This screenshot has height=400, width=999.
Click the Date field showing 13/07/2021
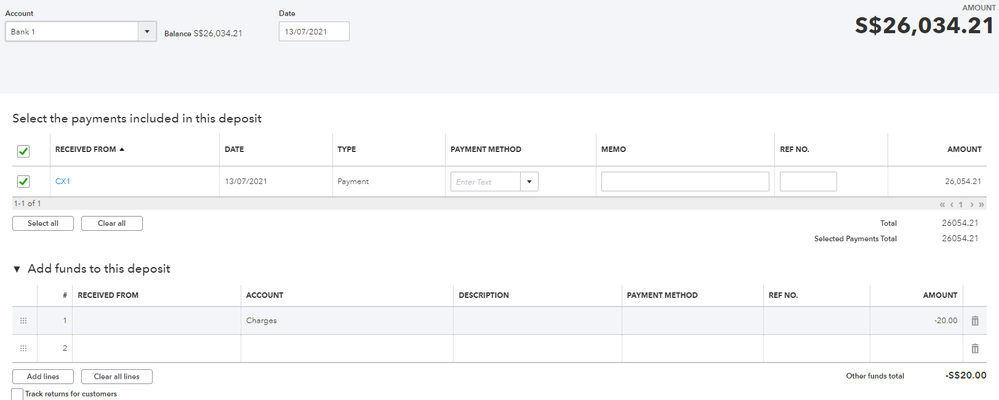tap(314, 32)
